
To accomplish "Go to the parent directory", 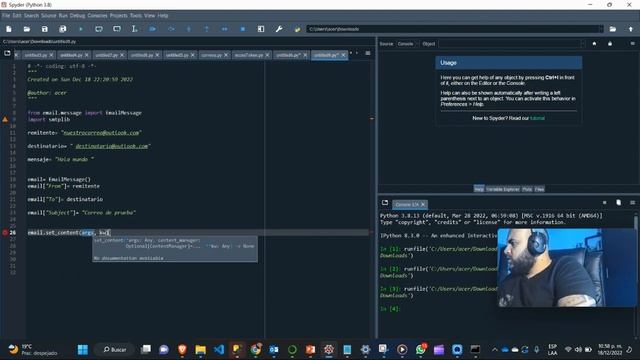I will pyautogui.click(x=631, y=29).
